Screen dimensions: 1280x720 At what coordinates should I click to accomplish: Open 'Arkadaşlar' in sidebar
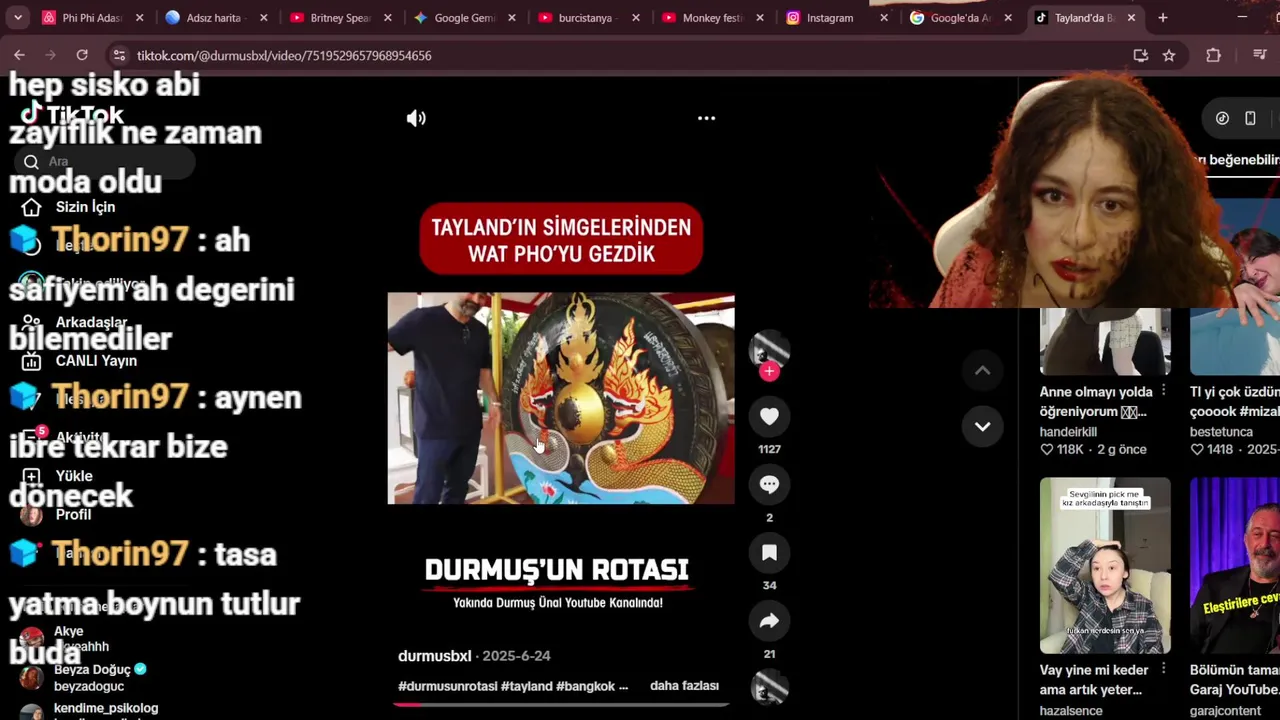click(x=91, y=322)
